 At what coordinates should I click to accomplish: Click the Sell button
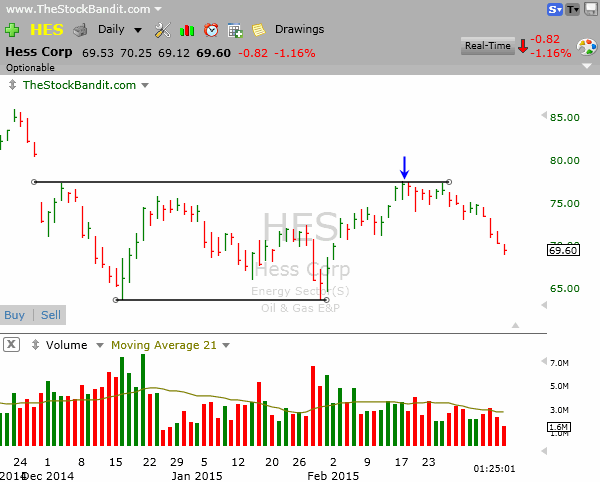pyautogui.click(x=51, y=315)
